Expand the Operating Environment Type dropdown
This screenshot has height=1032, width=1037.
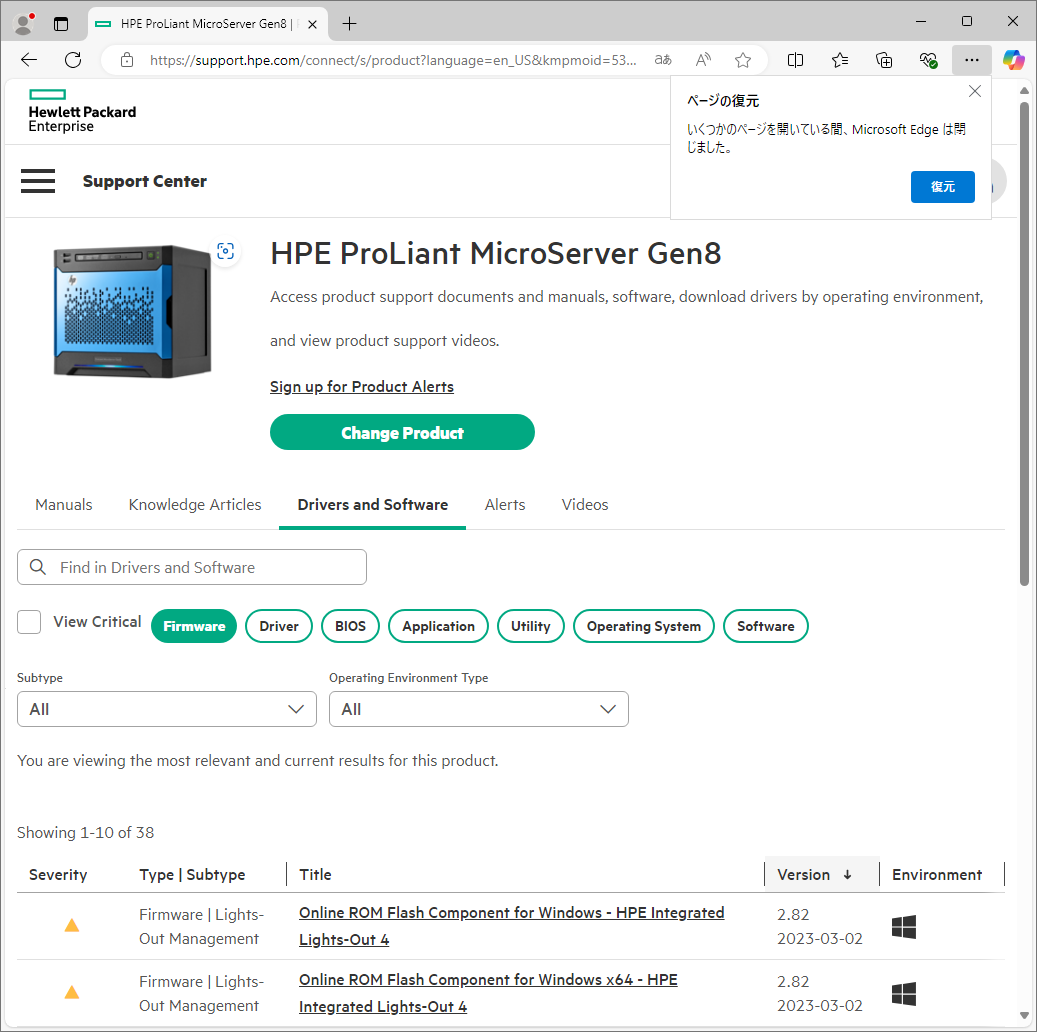point(479,709)
